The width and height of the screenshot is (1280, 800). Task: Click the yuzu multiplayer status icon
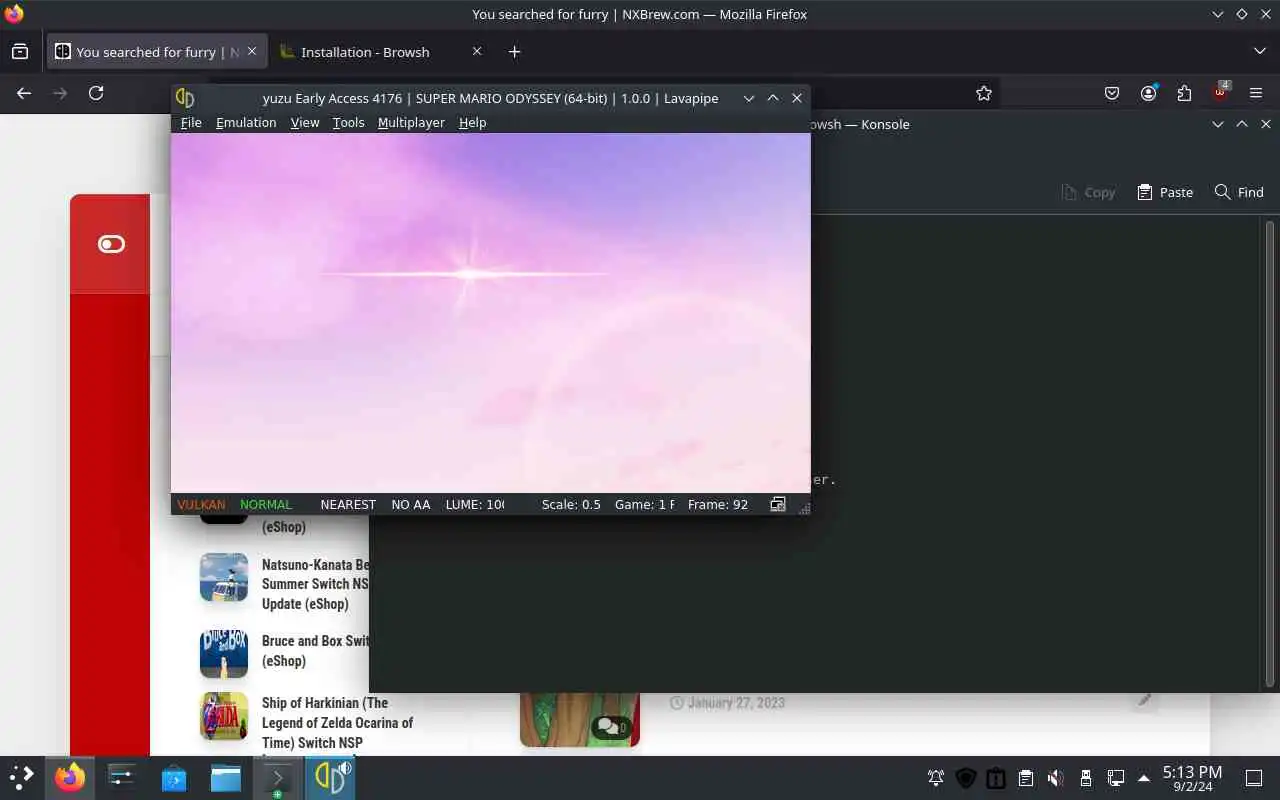[778, 504]
